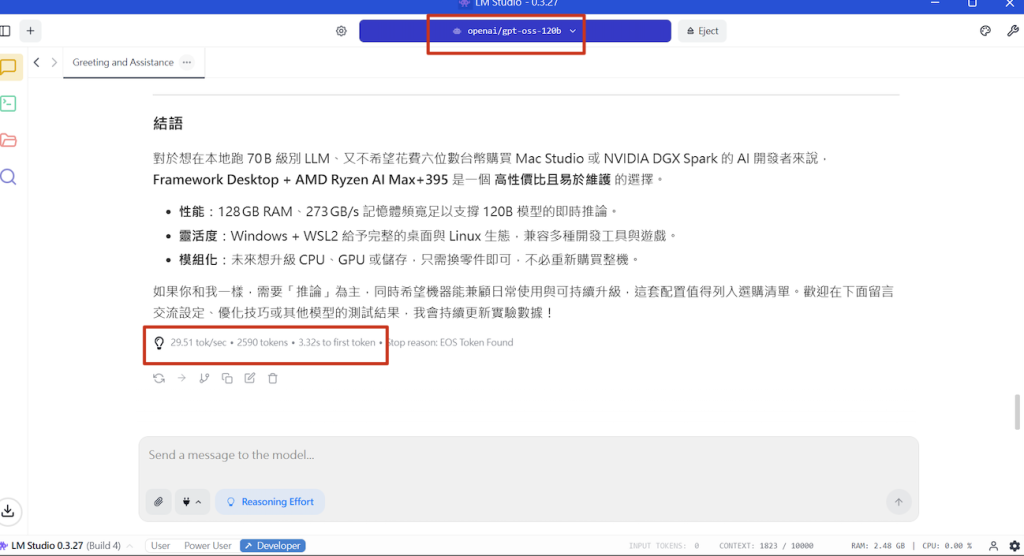
Task: Continue the assistant message with the arrow icon
Action: click(182, 378)
